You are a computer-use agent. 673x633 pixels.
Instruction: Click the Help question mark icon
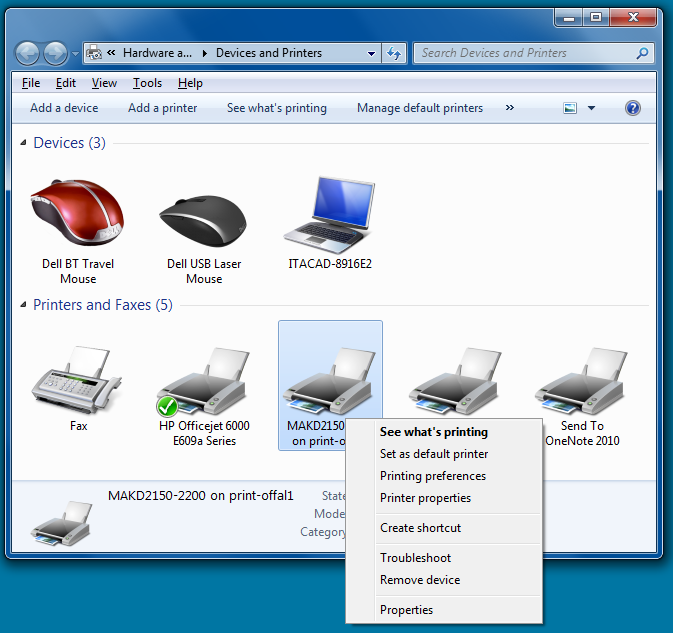click(x=633, y=108)
